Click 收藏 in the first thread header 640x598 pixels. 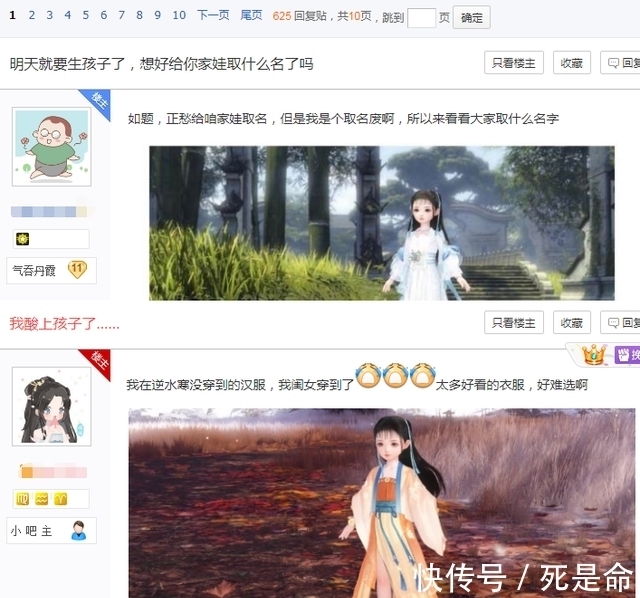[x=571, y=63]
